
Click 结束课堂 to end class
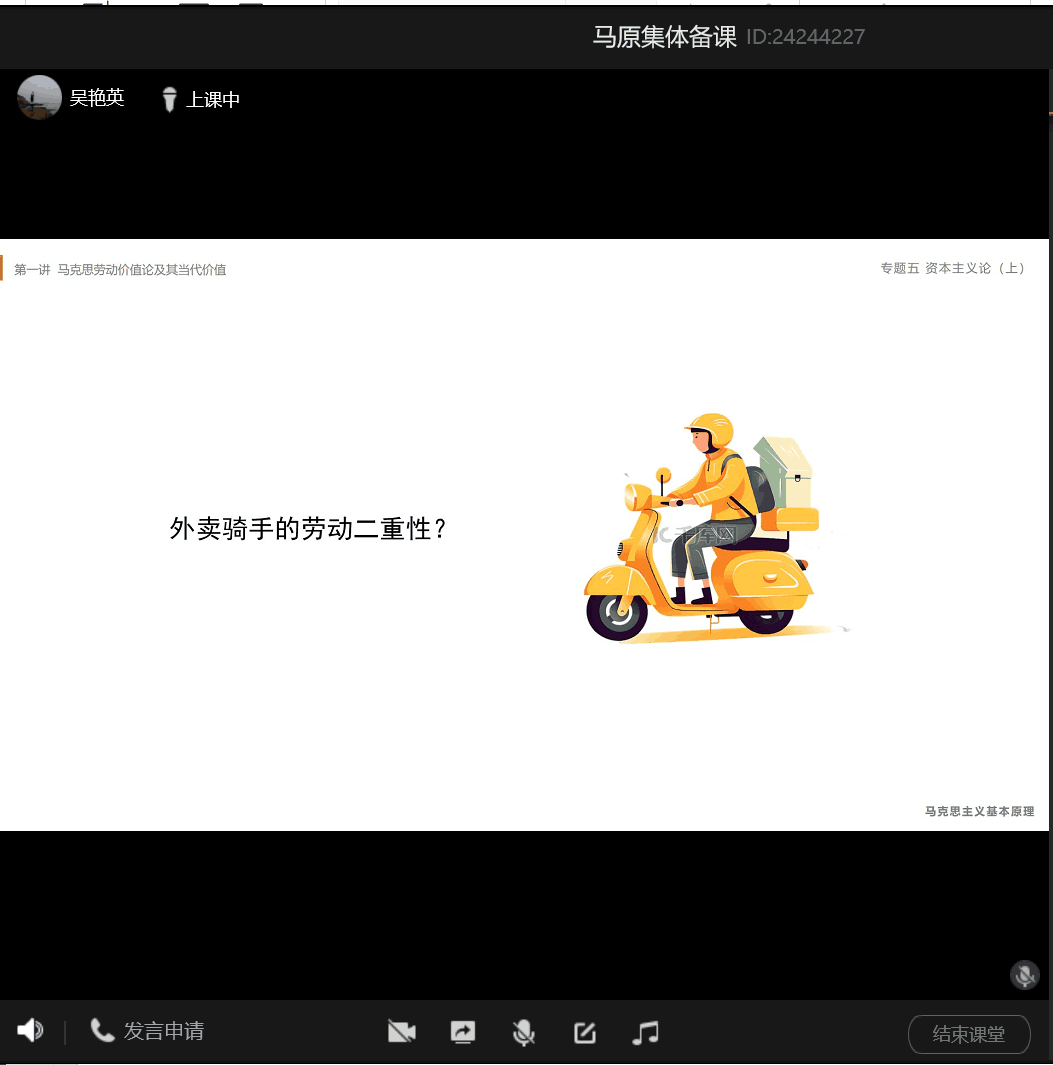point(969,1034)
